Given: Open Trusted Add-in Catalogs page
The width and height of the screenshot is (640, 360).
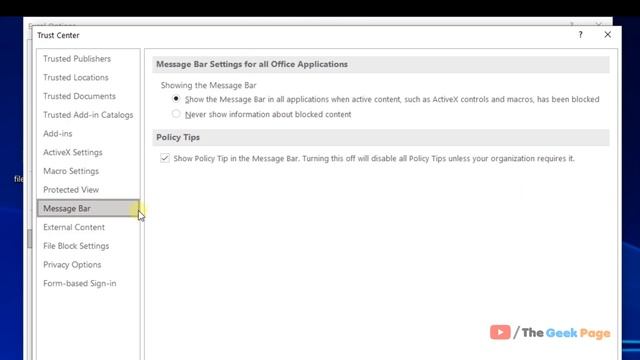Looking at the screenshot, I should [88, 115].
